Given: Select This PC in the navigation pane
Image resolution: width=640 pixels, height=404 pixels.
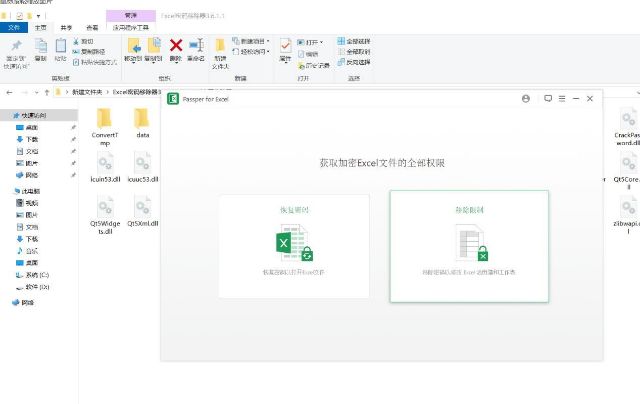Looking at the screenshot, I should point(27,191).
